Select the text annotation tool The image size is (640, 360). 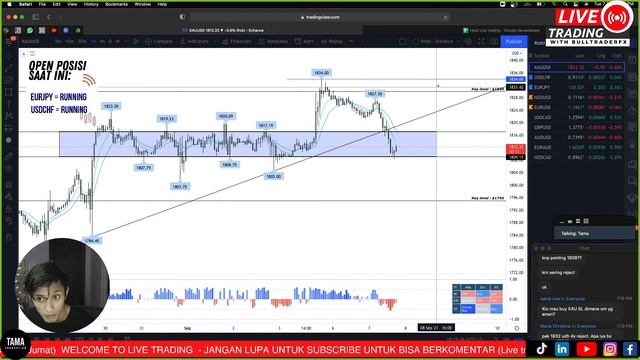(x=9, y=104)
